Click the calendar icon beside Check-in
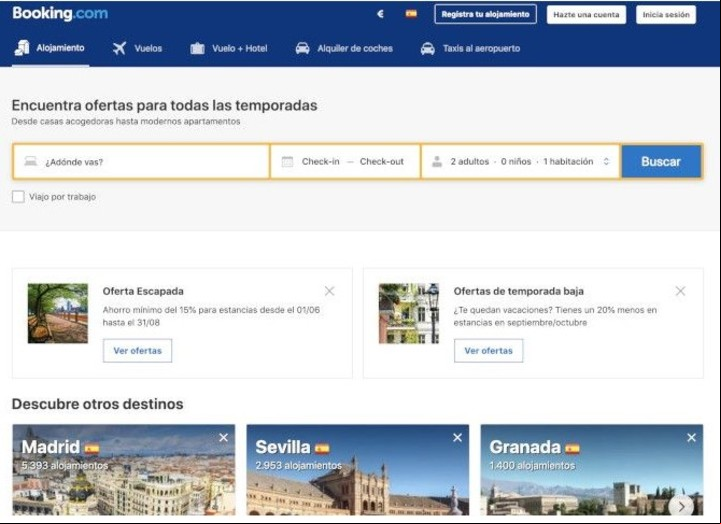Image resolution: width=721 pixels, height=524 pixels. tap(287, 162)
